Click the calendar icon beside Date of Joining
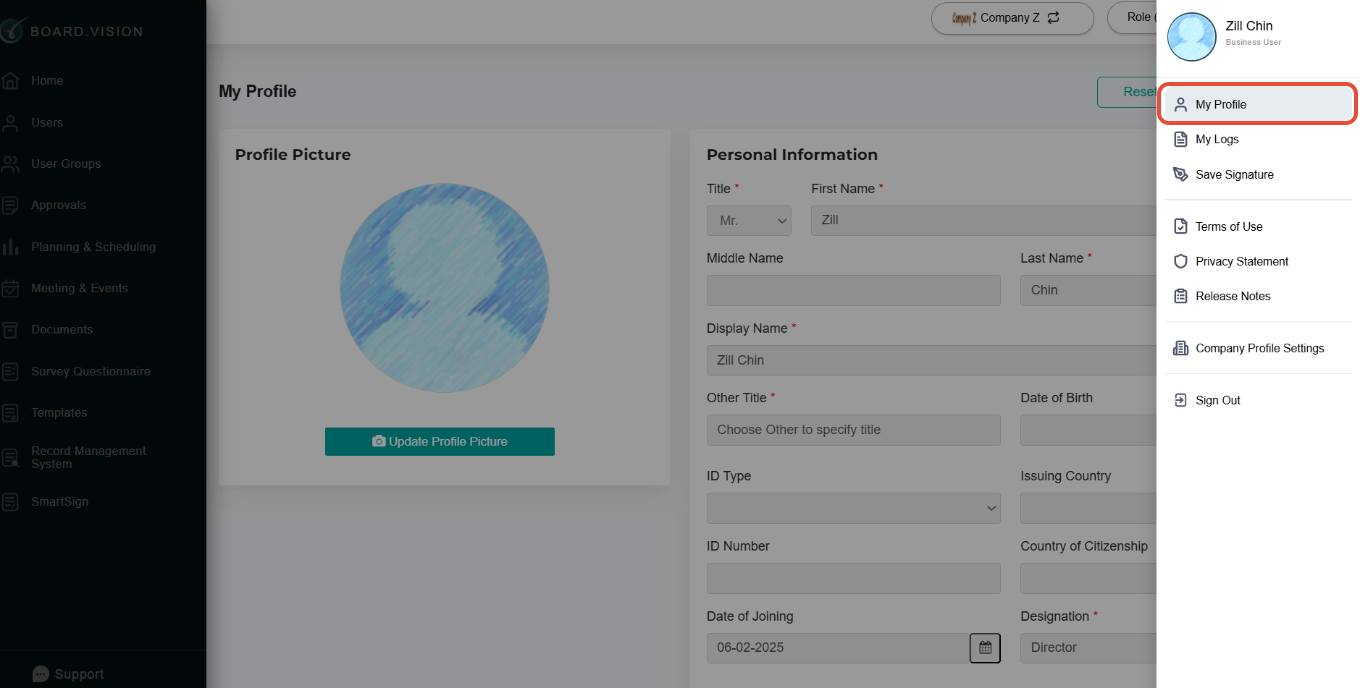Viewport: 1360px width, 688px height. click(x=985, y=648)
